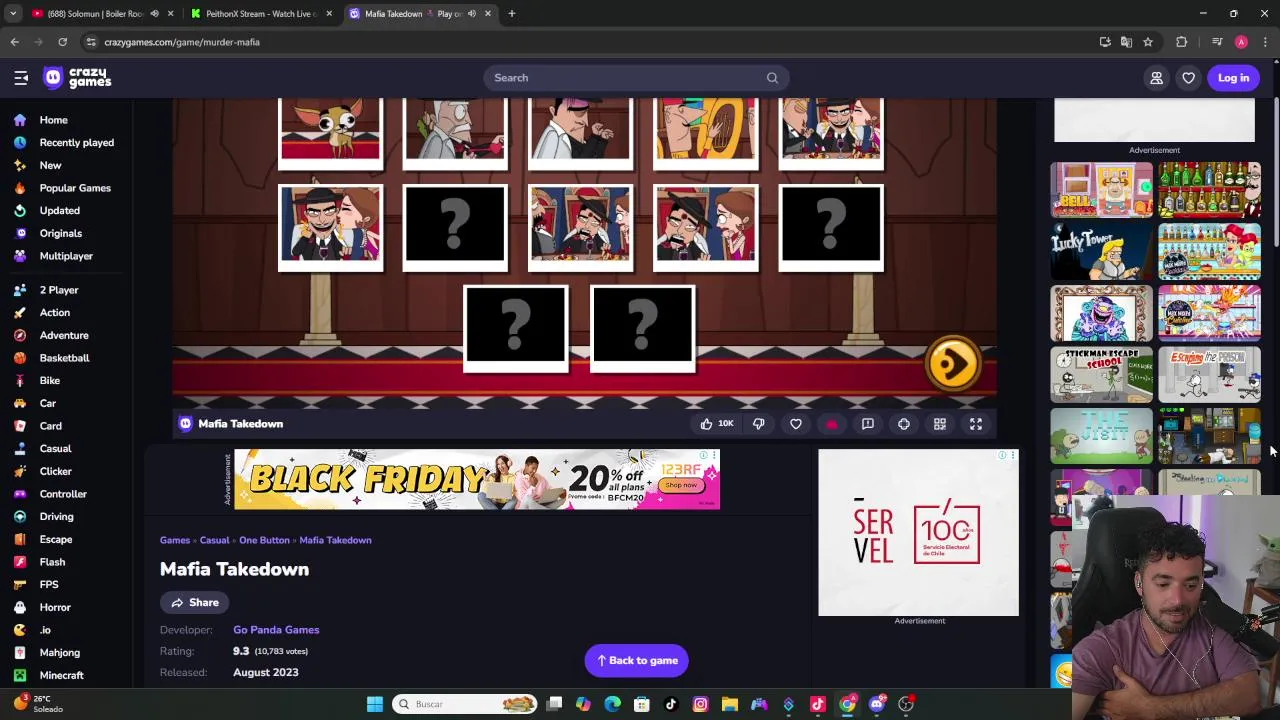Open the Escaping the Prison thumbnail

(1209, 374)
